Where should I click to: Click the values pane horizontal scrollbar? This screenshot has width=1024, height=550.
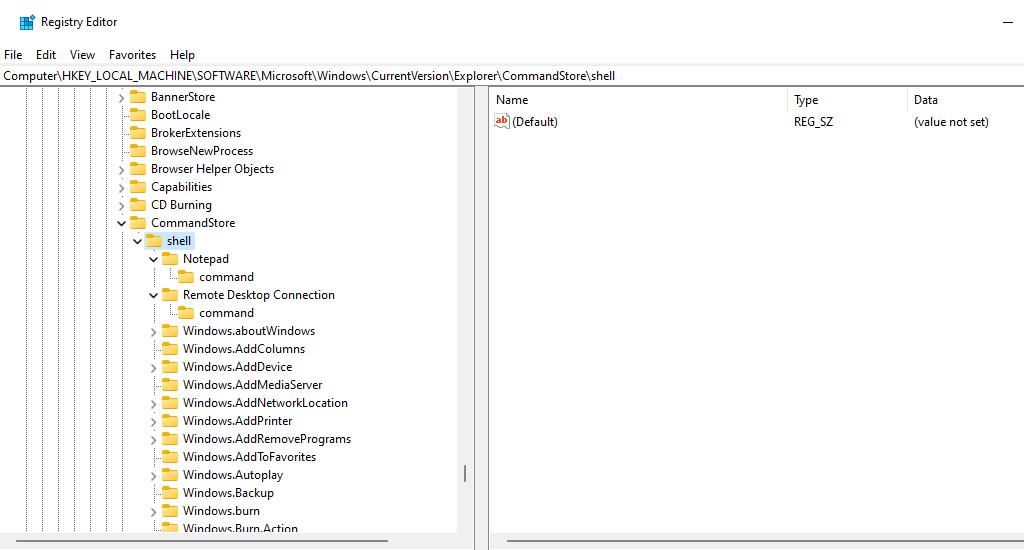click(x=765, y=541)
